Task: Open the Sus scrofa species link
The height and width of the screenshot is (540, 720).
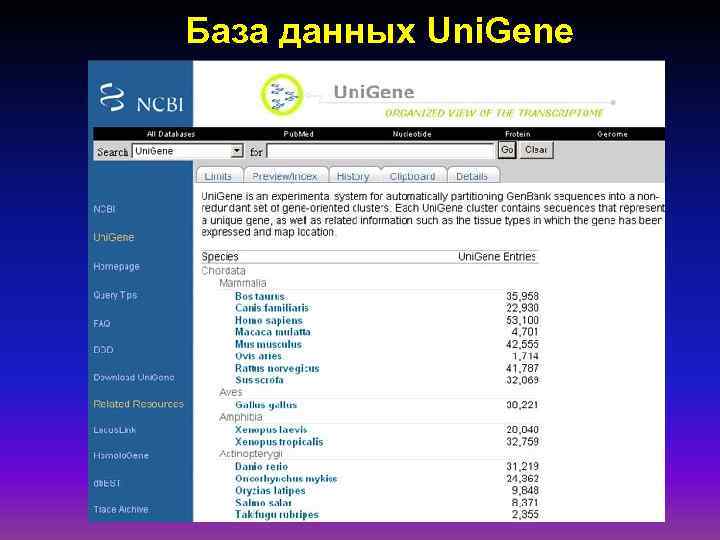Action: click(259, 380)
